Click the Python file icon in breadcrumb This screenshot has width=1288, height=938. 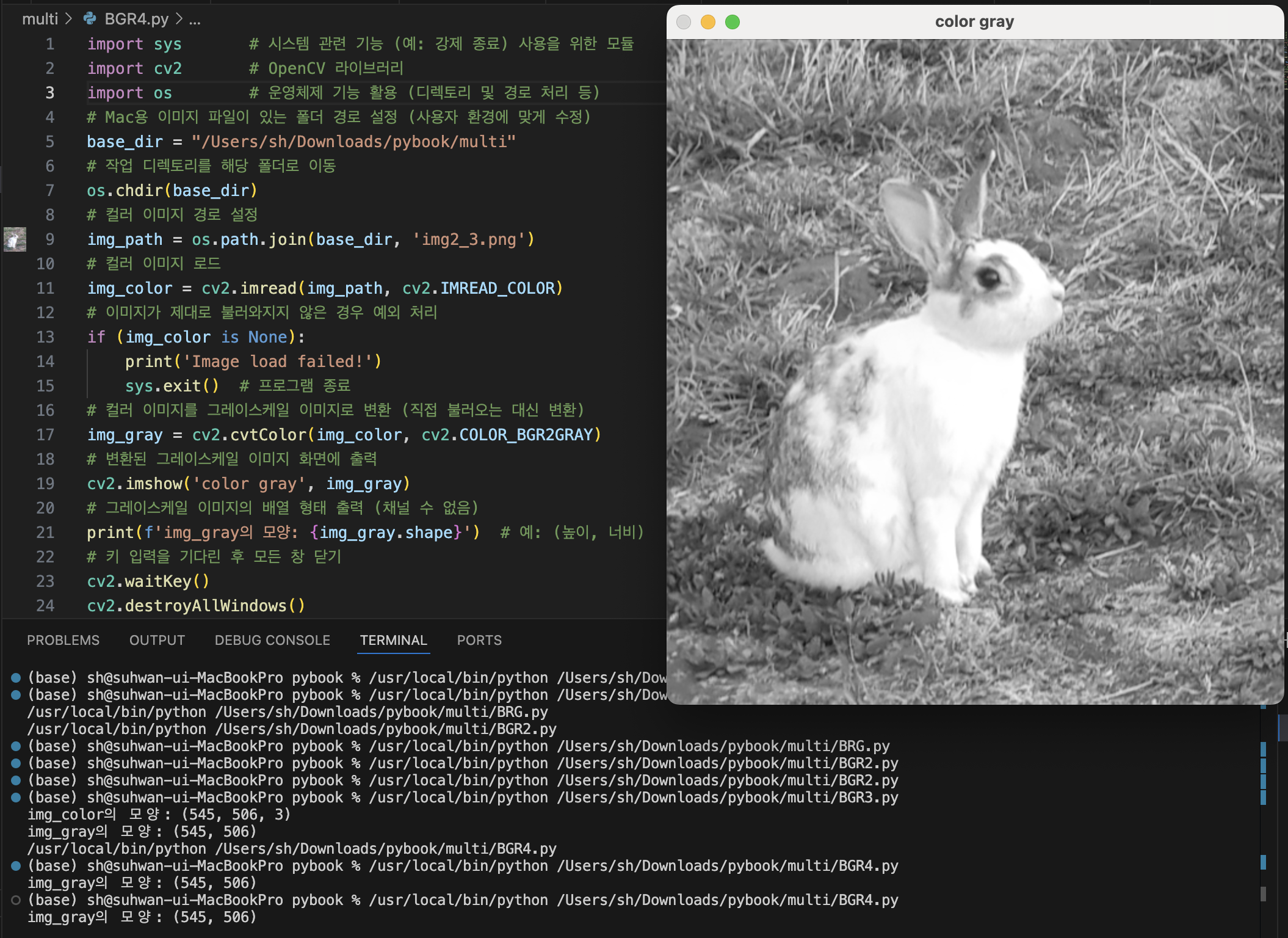pyautogui.click(x=90, y=19)
